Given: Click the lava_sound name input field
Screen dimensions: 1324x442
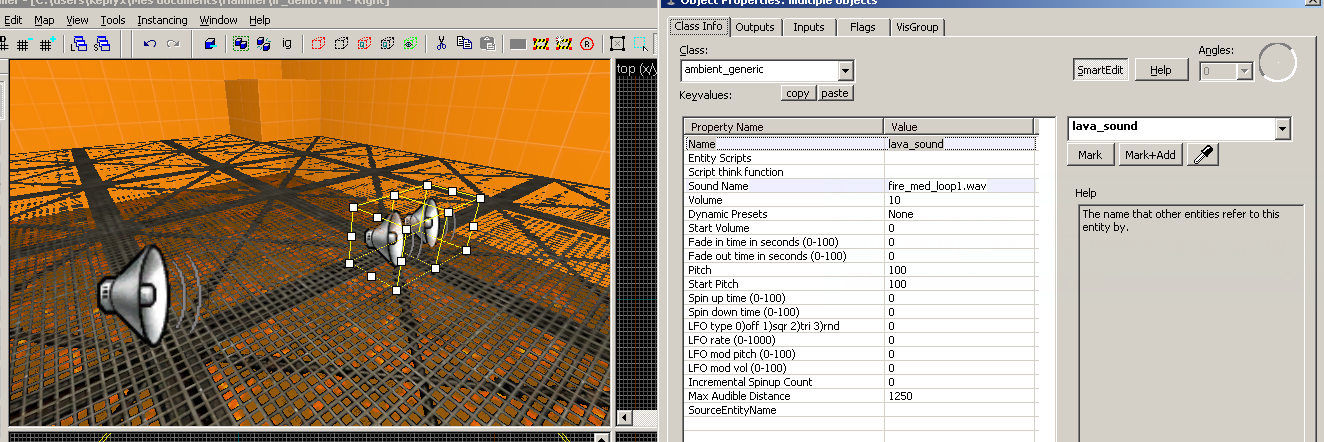Looking at the screenshot, I should click(1171, 129).
